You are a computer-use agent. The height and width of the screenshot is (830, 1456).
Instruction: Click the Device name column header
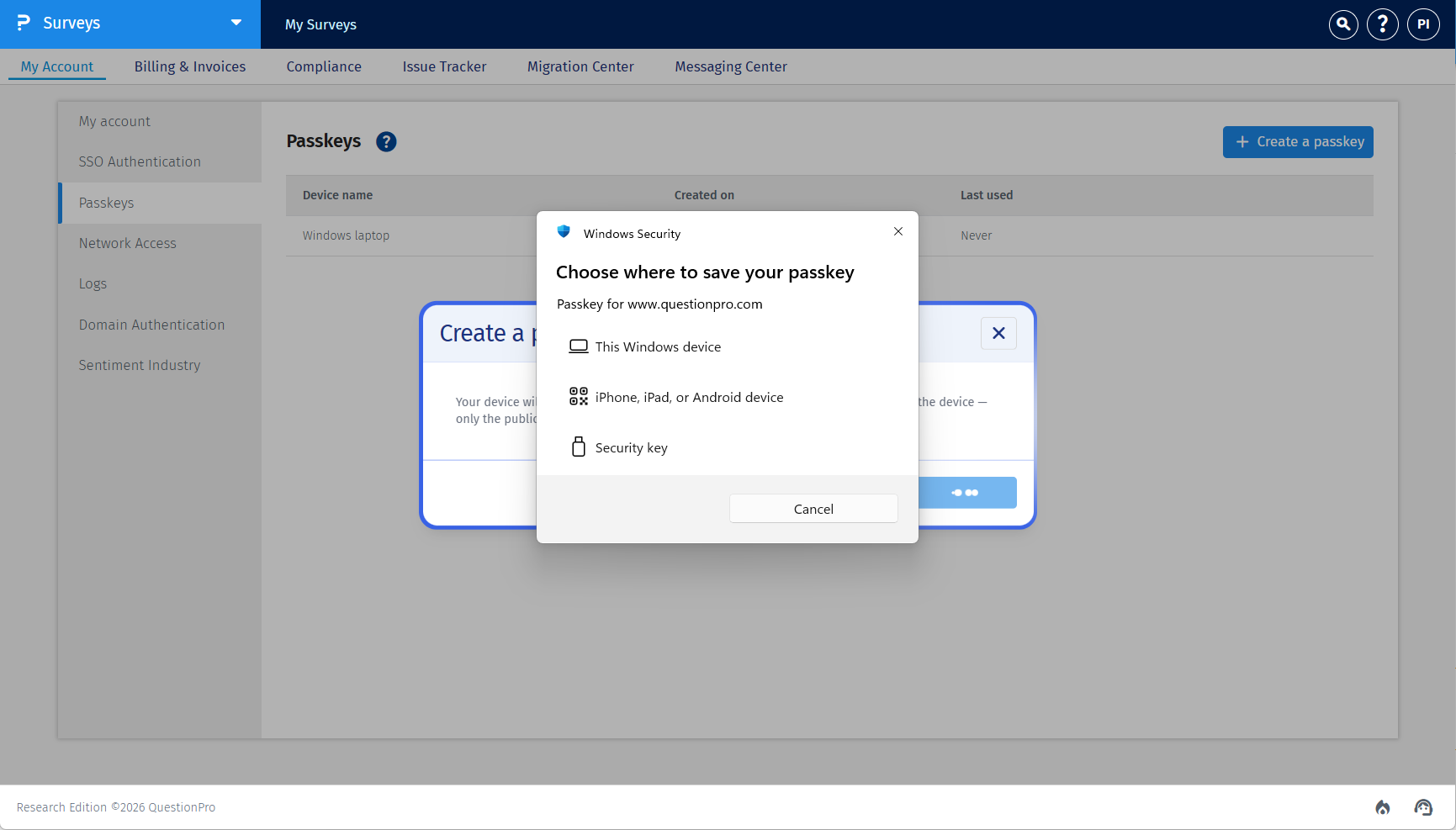pos(337,195)
